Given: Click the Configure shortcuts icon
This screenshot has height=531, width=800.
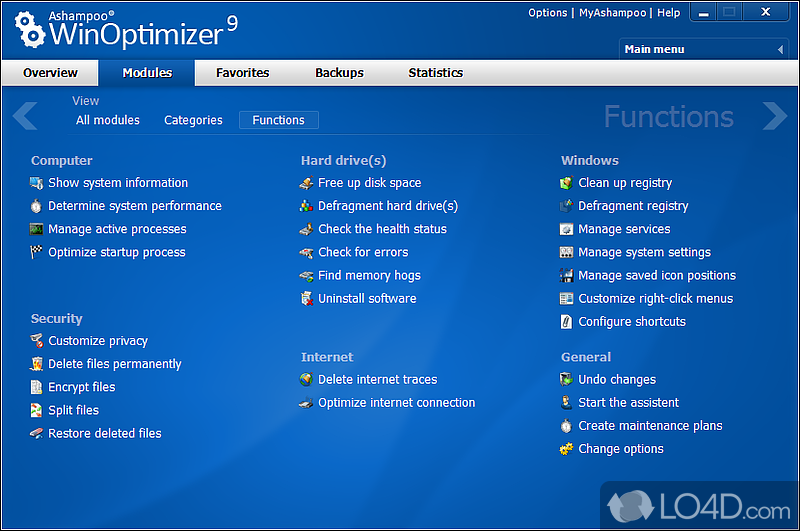Looking at the screenshot, I should (x=566, y=321).
